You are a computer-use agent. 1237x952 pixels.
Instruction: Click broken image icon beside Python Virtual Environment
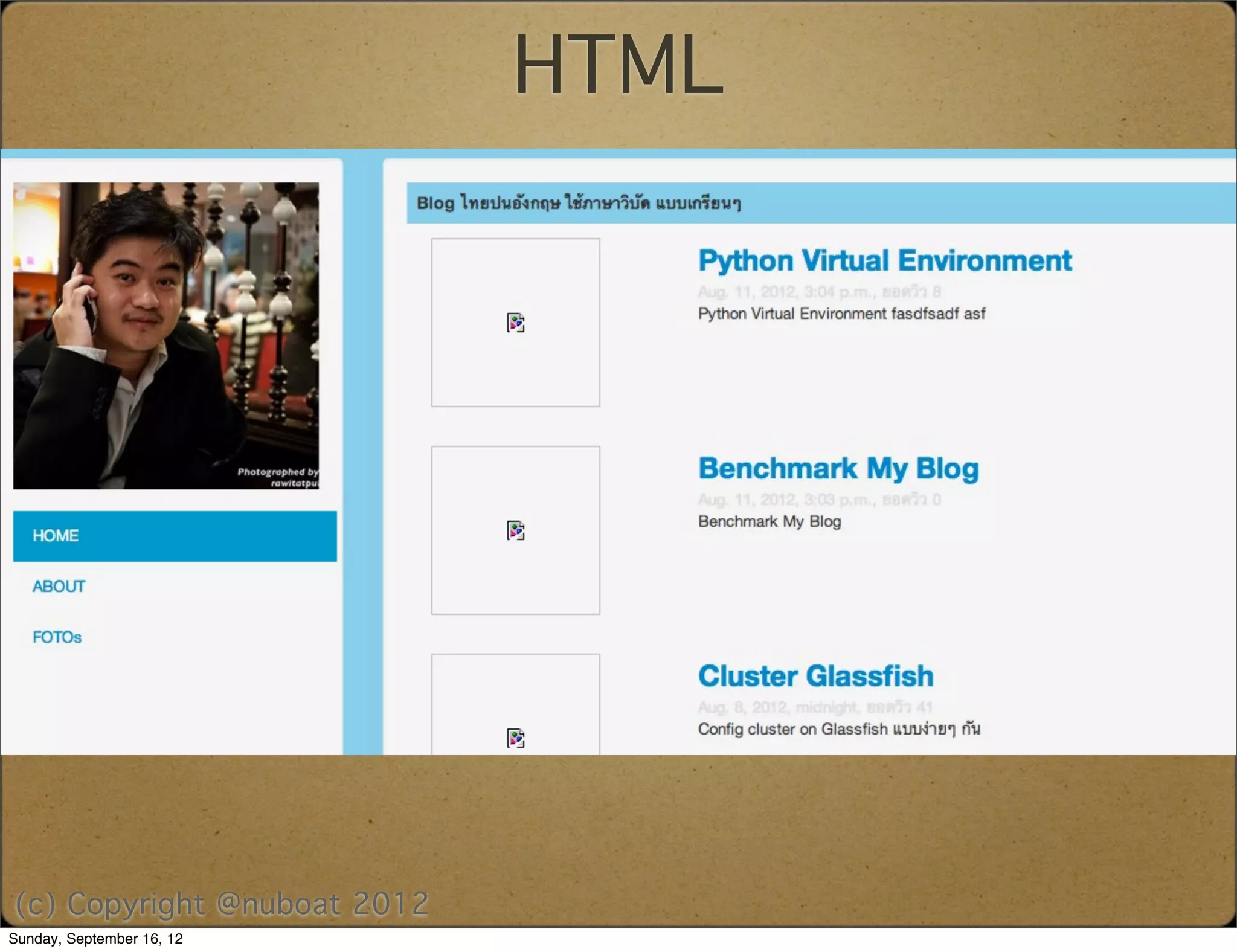click(516, 323)
